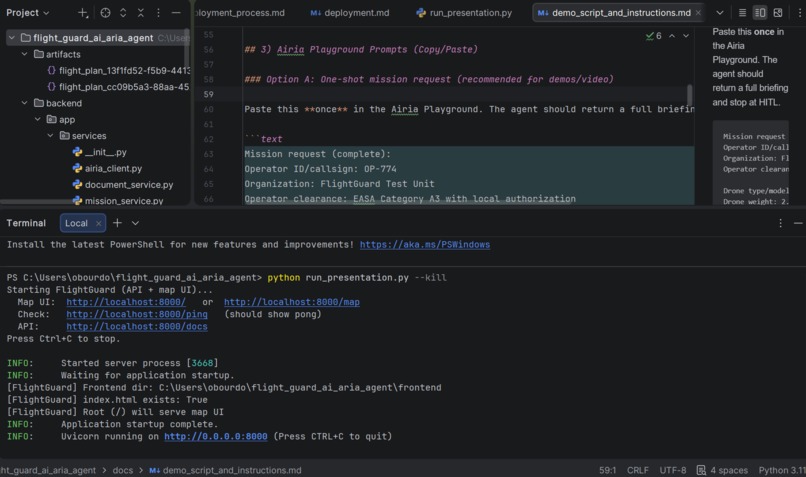Image resolution: width=806 pixels, height=477 pixels.
Task: Open the localhost:8000/map link
Action: (x=291, y=302)
